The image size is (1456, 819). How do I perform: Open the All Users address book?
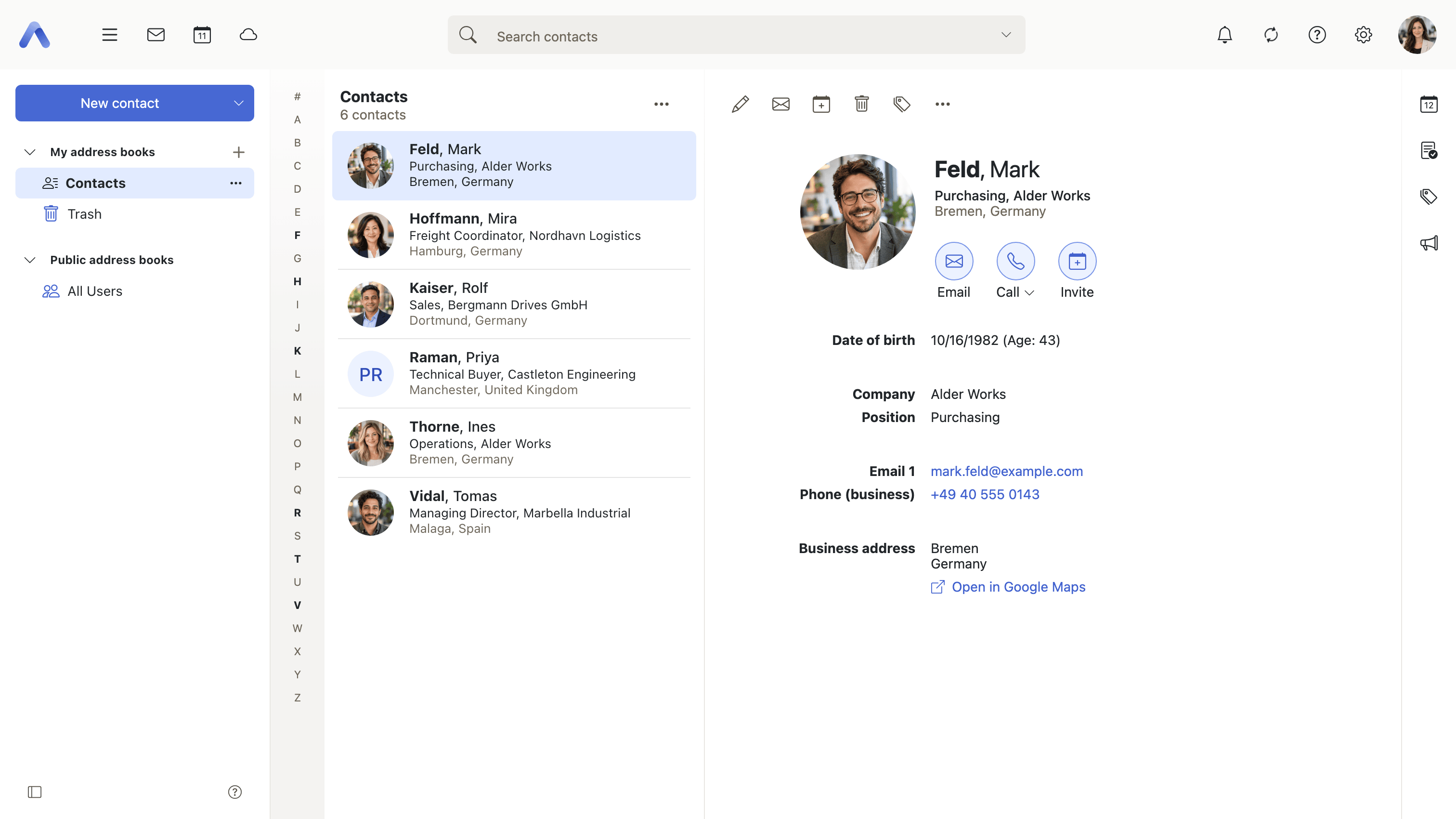click(134, 291)
